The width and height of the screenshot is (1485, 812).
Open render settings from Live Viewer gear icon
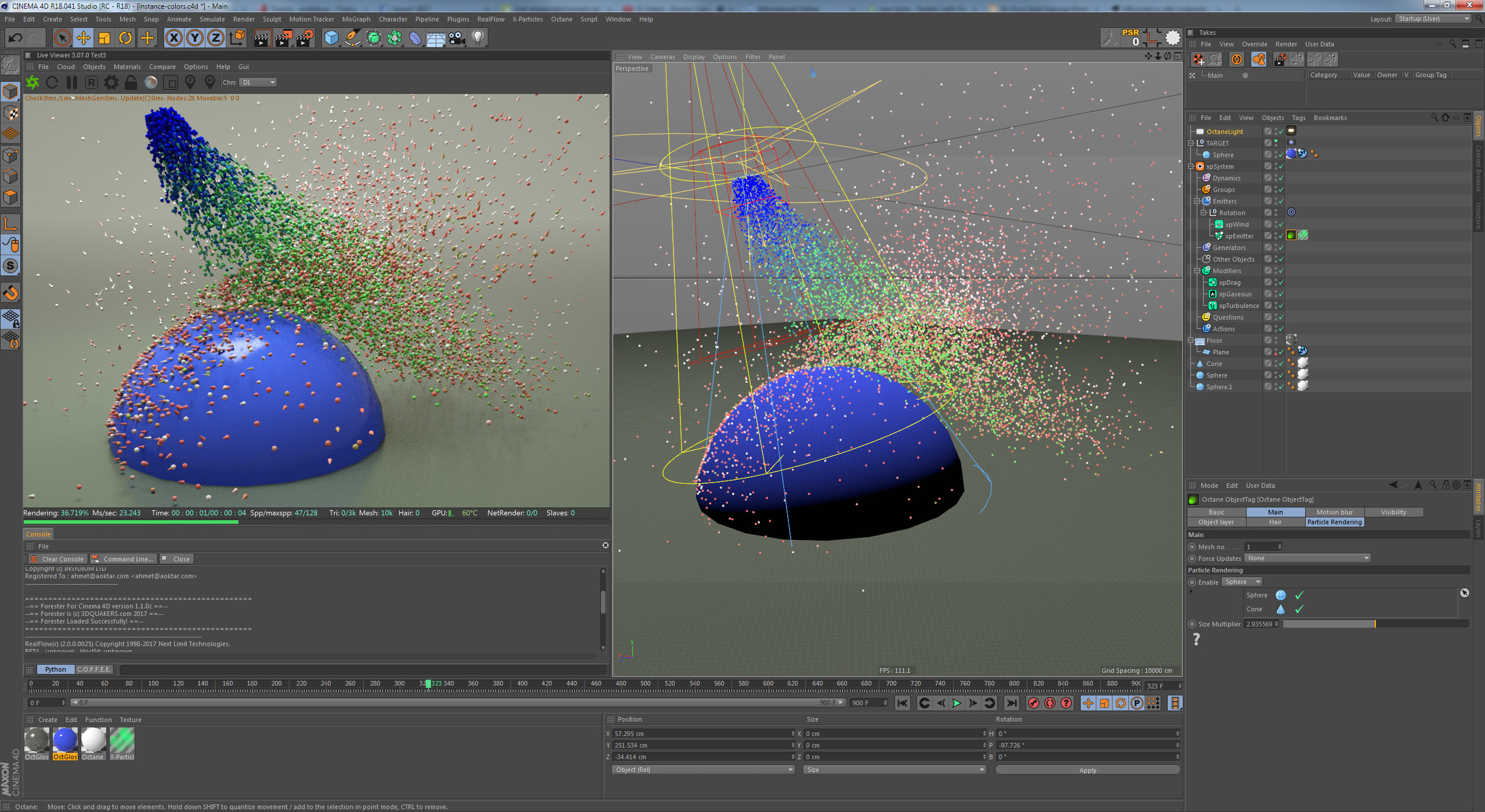pos(111,82)
